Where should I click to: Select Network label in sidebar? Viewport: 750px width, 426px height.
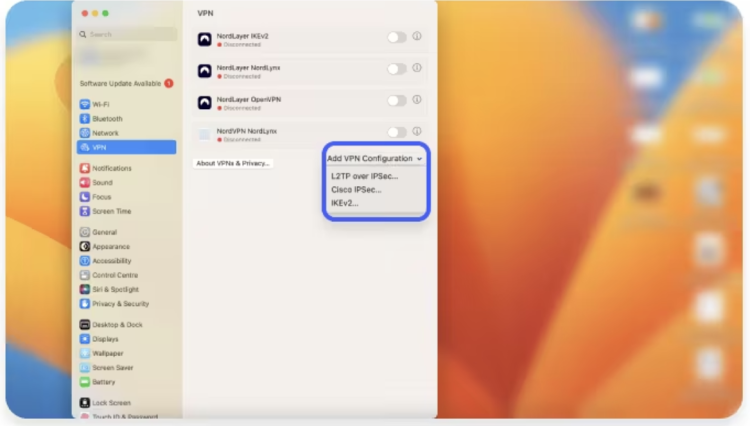point(105,133)
